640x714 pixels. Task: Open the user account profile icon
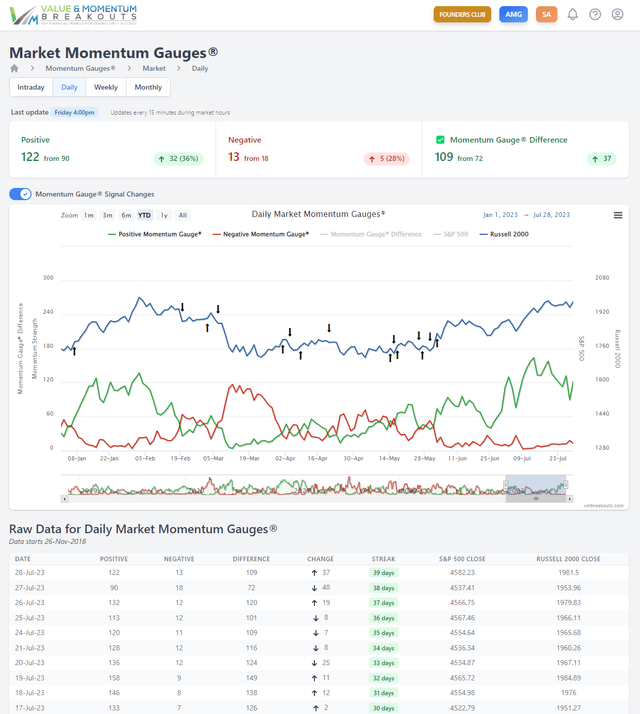pyautogui.click(x=617, y=15)
